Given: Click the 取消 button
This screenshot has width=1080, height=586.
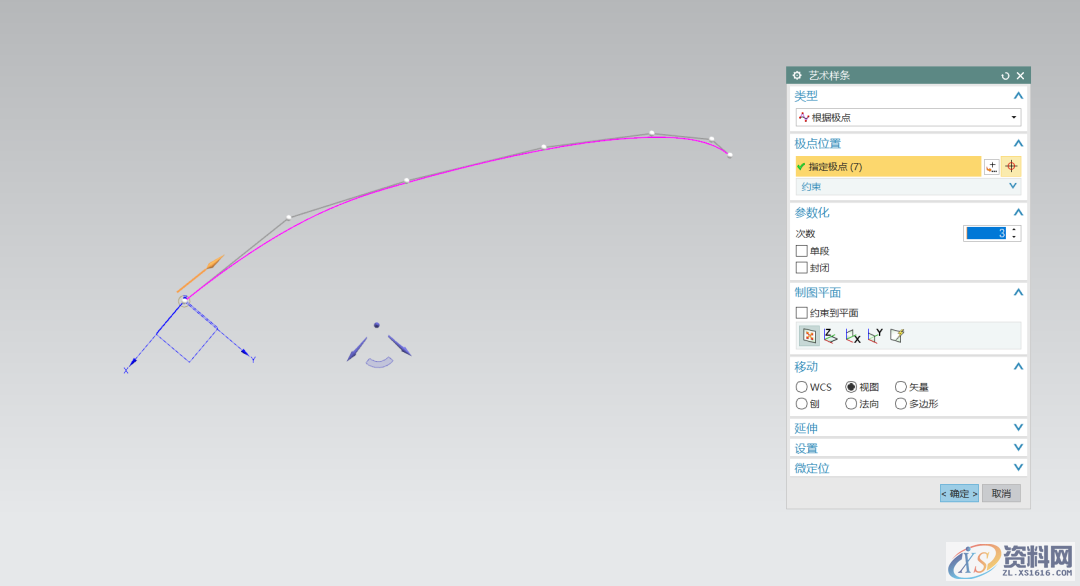Looking at the screenshot, I should pyautogui.click(x=1001, y=493).
